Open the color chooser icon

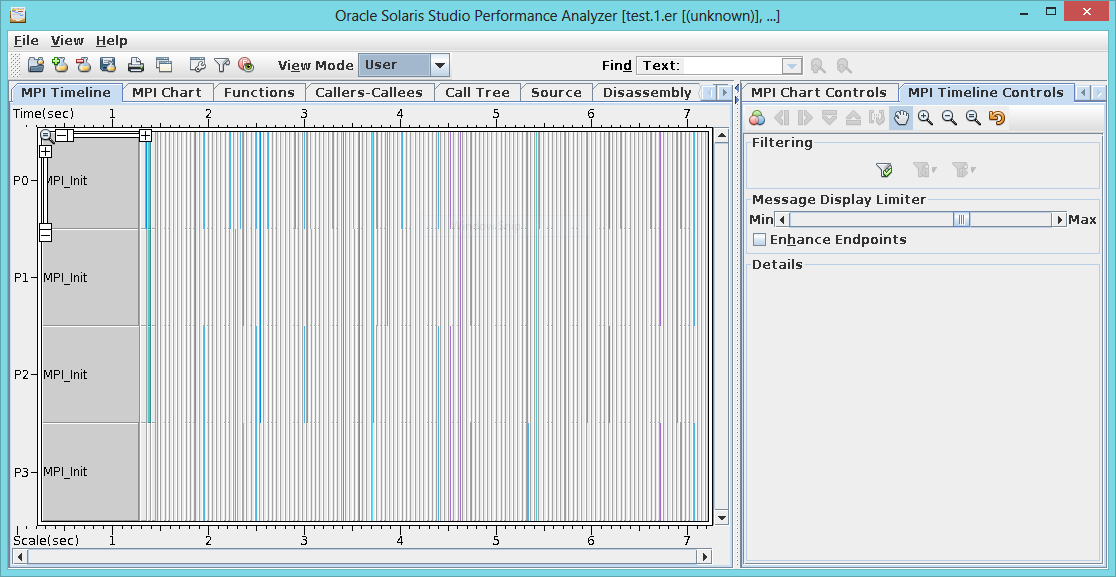click(757, 118)
